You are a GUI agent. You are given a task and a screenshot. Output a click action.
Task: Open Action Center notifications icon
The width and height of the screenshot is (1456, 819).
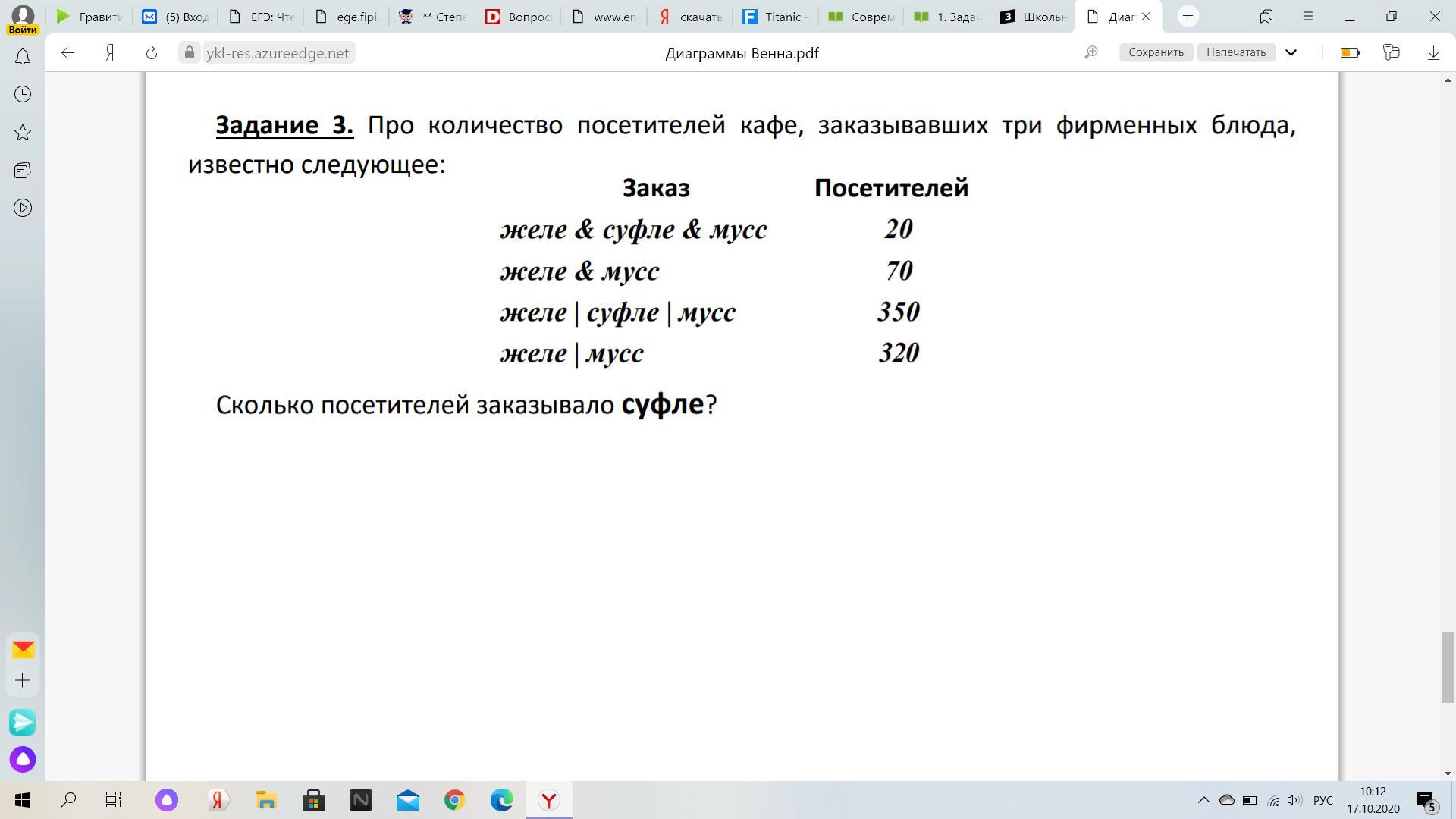point(1426,800)
